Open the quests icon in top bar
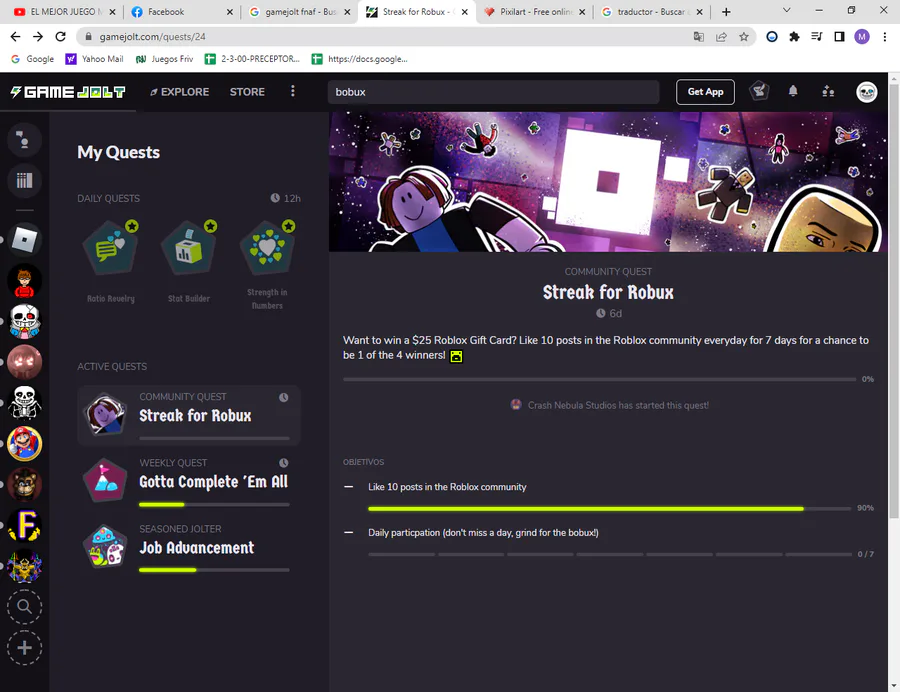 click(x=759, y=91)
